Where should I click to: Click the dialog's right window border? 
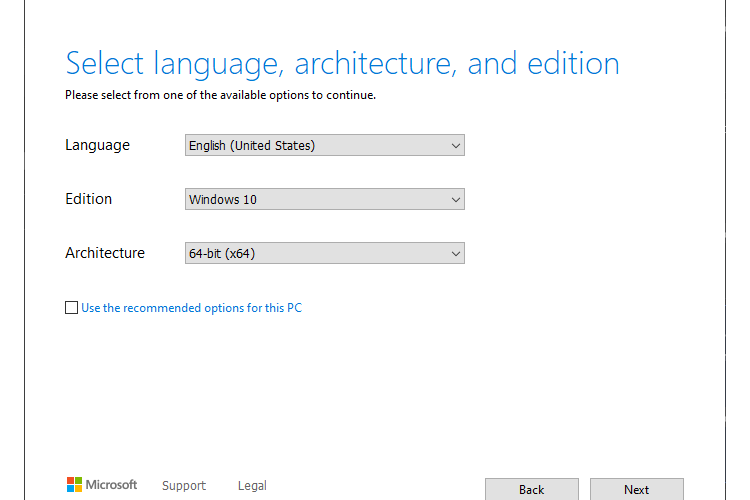725,250
